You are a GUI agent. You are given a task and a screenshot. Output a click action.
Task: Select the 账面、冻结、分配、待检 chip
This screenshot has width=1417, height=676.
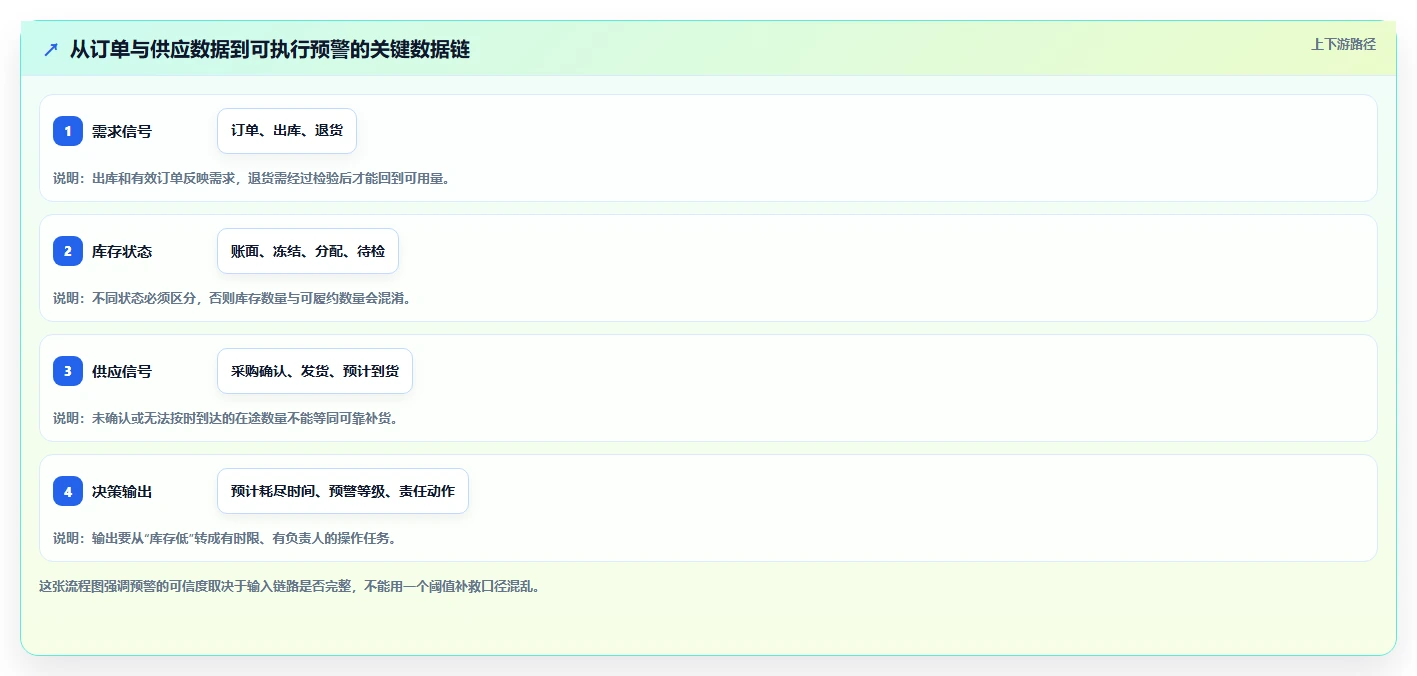[x=308, y=251]
